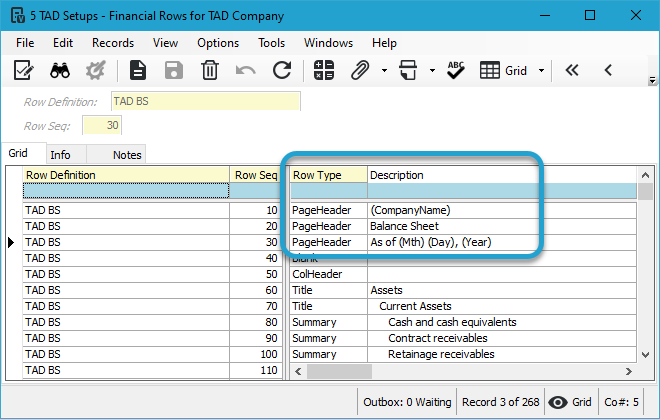Image resolution: width=660 pixels, height=419 pixels.
Task: Expand the printer dropdown arrow
Action: [x=432, y=70]
